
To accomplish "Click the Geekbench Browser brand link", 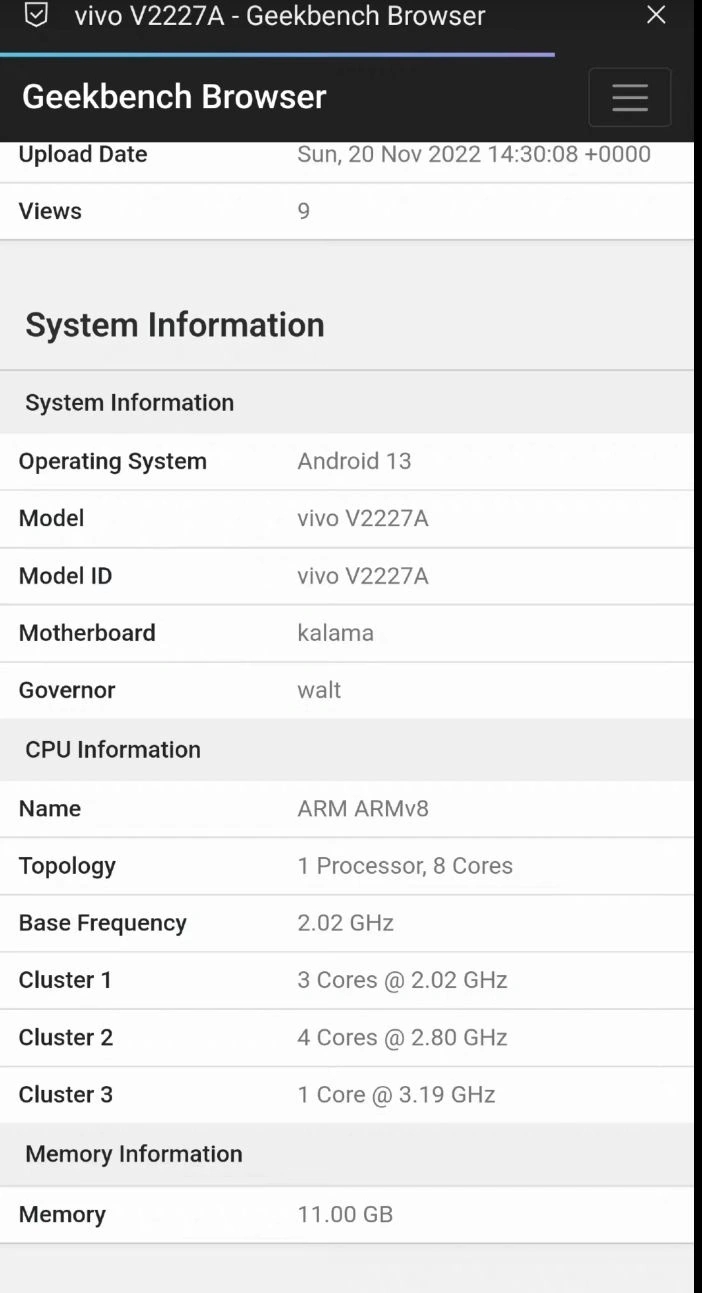I will [x=174, y=97].
